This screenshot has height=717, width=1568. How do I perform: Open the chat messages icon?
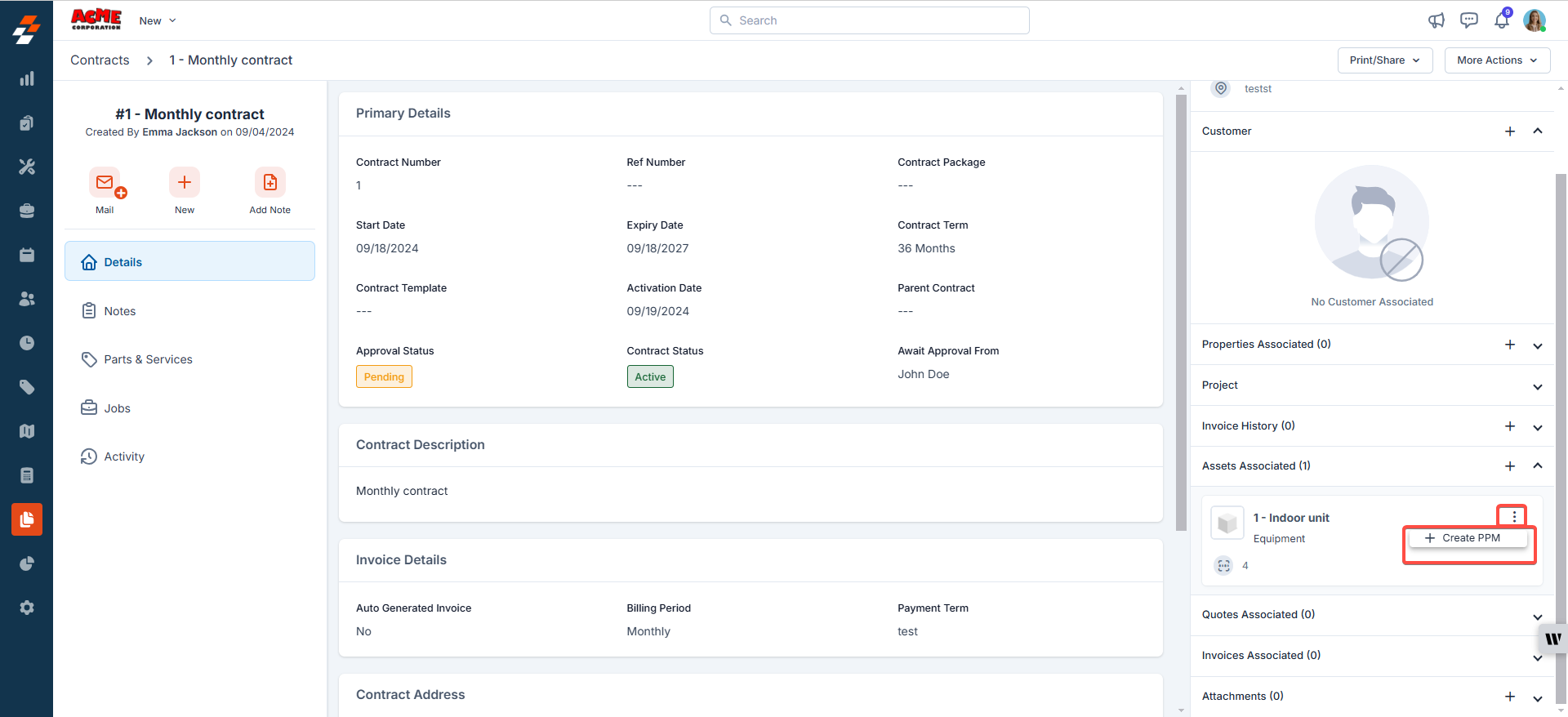pos(1468,20)
